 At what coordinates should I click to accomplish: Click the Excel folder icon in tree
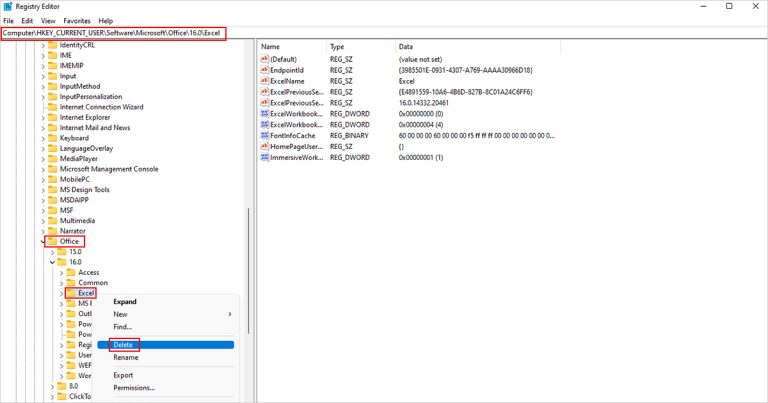coord(71,293)
